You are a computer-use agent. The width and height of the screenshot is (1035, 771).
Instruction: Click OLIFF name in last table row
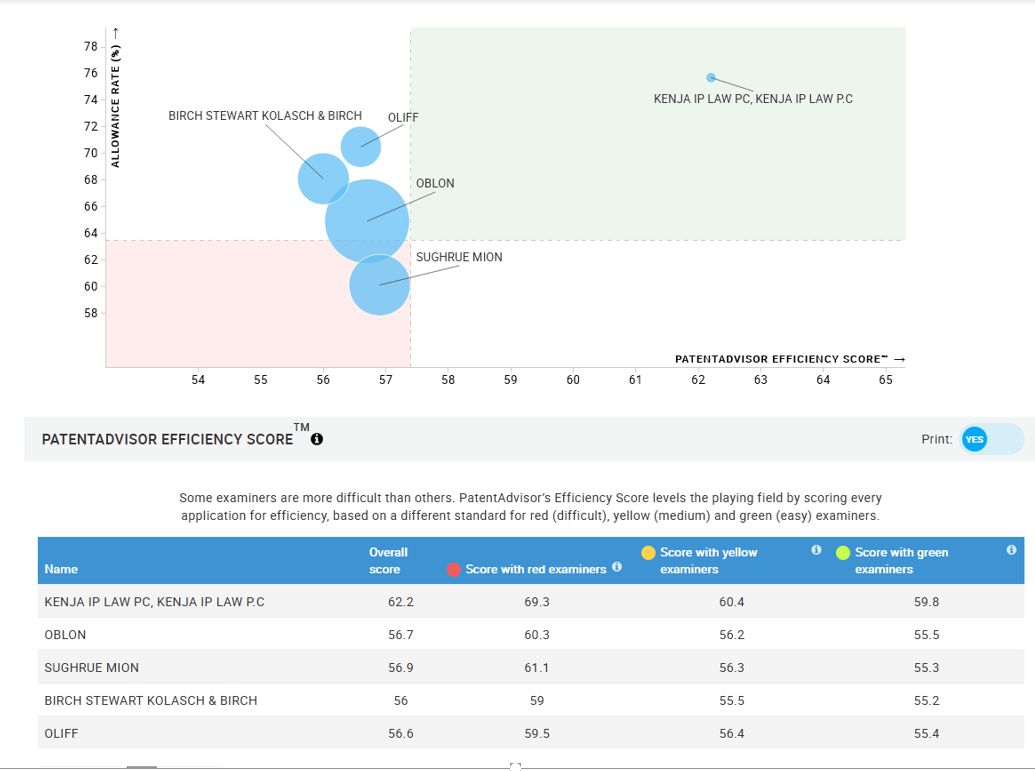[x=61, y=733]
